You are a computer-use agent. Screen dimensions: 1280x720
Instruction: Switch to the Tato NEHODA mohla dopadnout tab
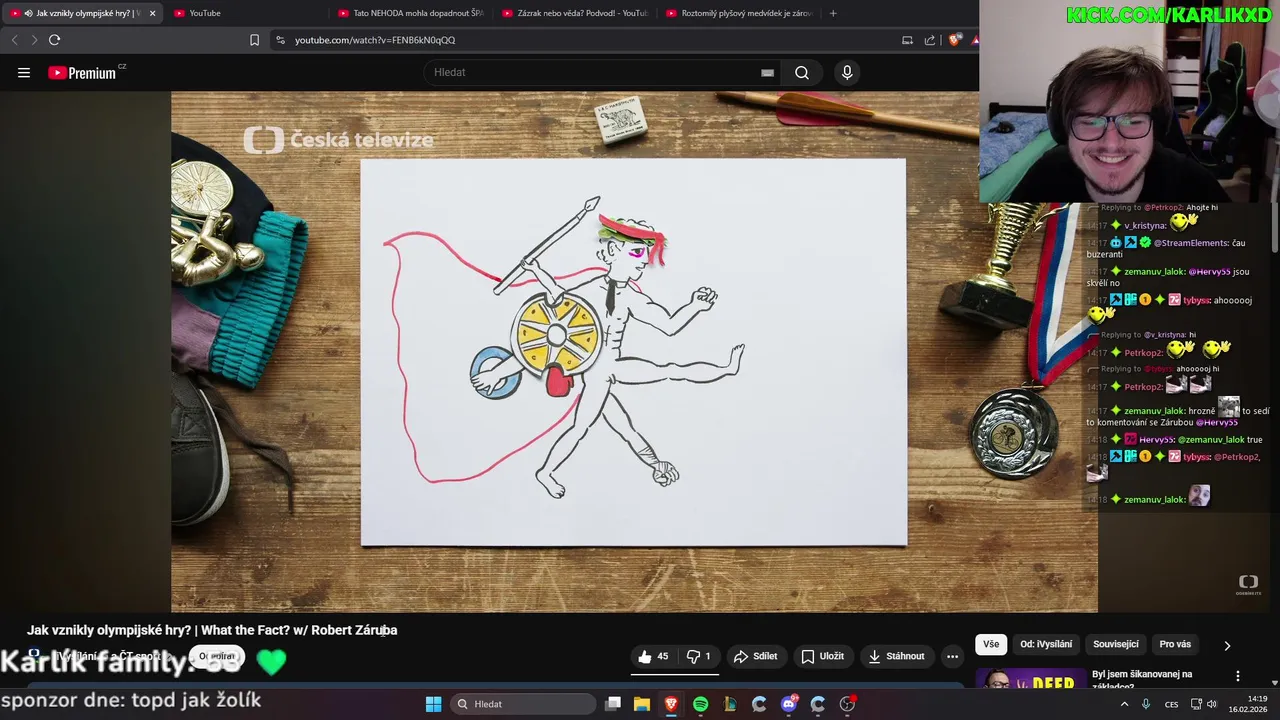(410, 13)
